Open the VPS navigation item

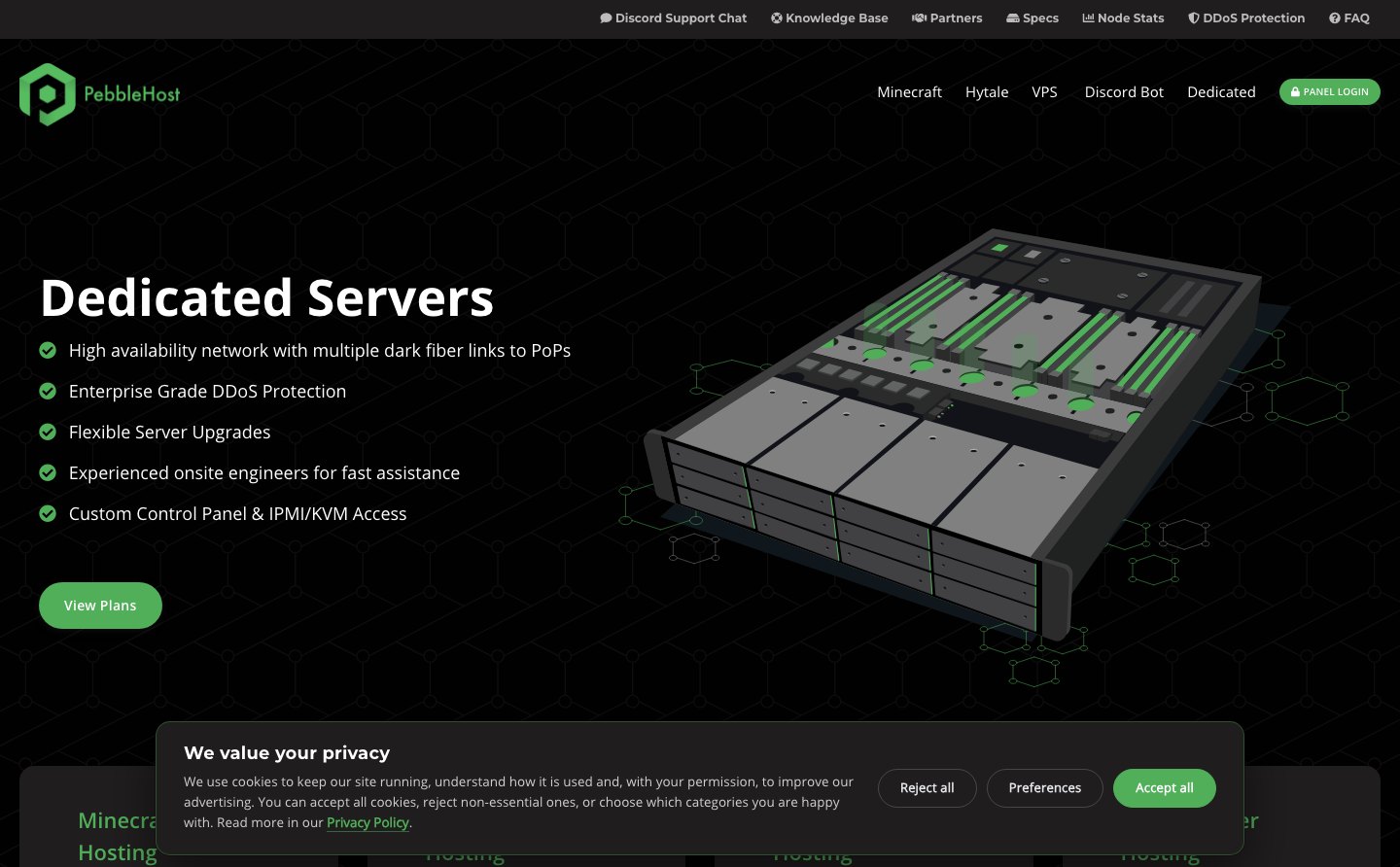[1044, 92]
